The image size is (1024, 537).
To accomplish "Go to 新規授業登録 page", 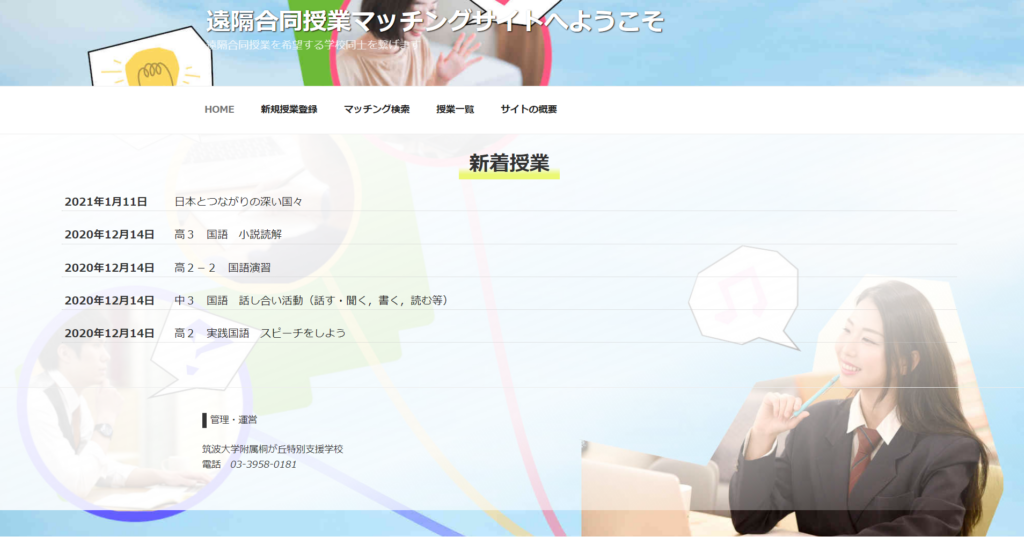I will 289,109.
